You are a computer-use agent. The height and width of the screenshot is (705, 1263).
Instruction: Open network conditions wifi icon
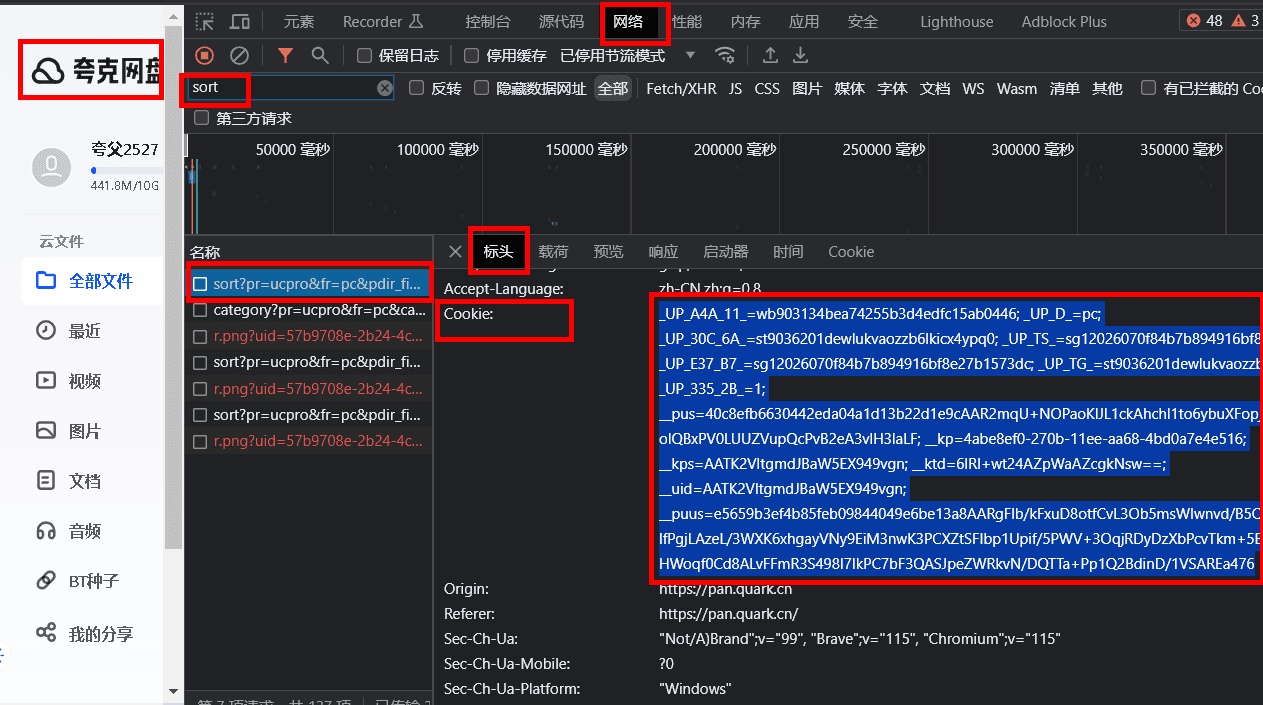coord(725,55)
